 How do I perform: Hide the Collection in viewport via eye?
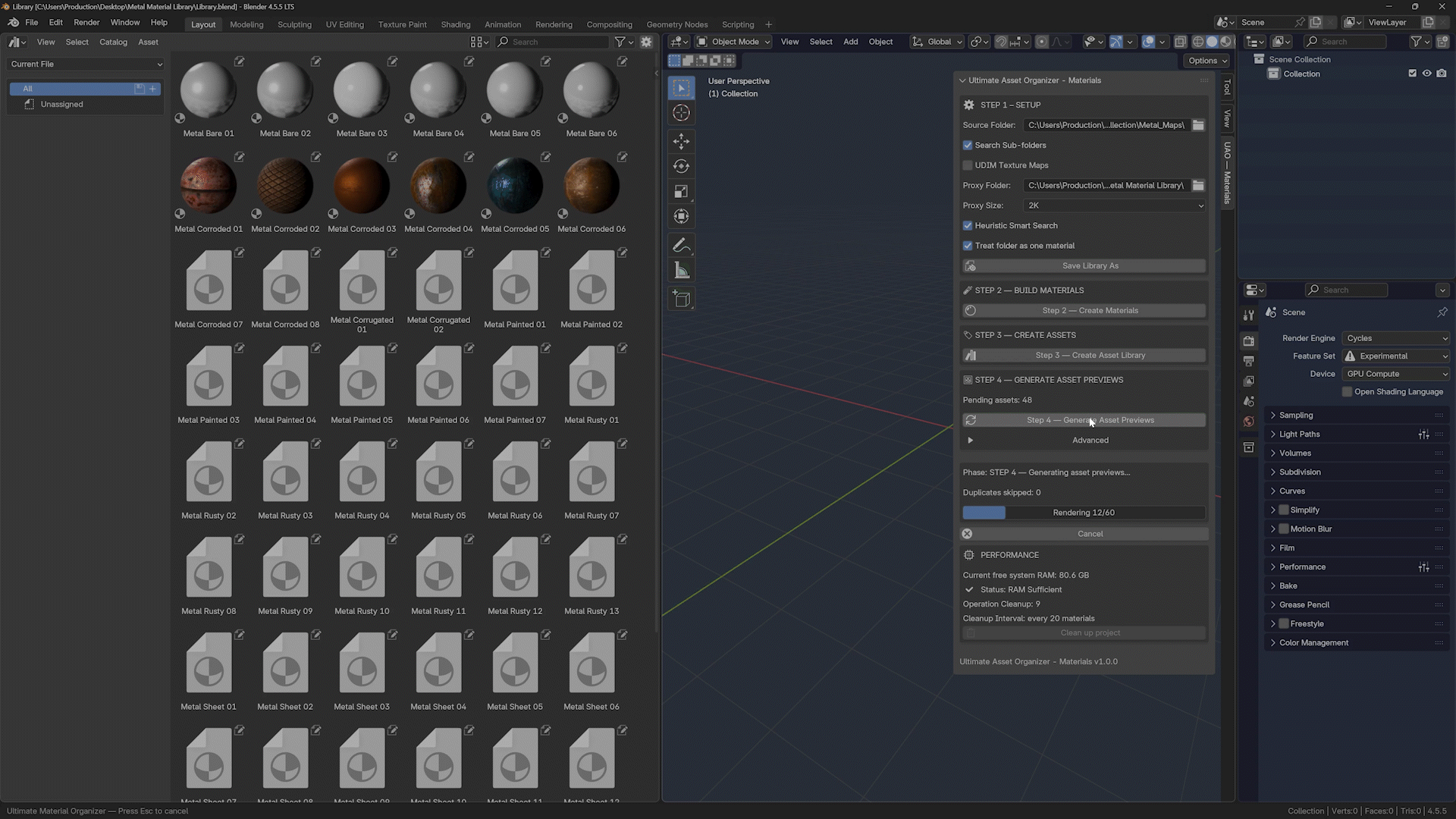(1426, 74)
